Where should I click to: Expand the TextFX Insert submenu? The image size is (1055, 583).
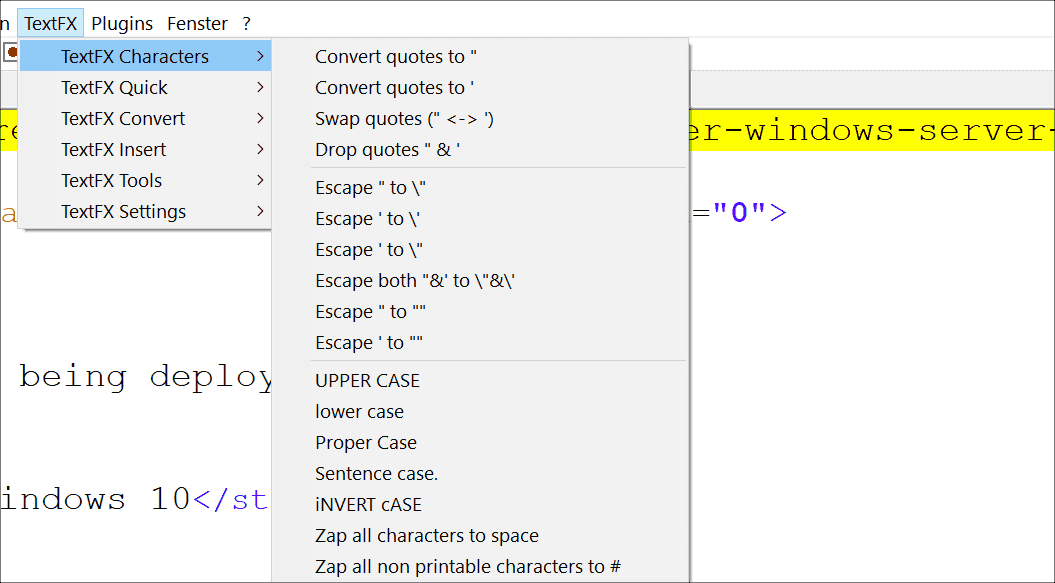point(115,149)
